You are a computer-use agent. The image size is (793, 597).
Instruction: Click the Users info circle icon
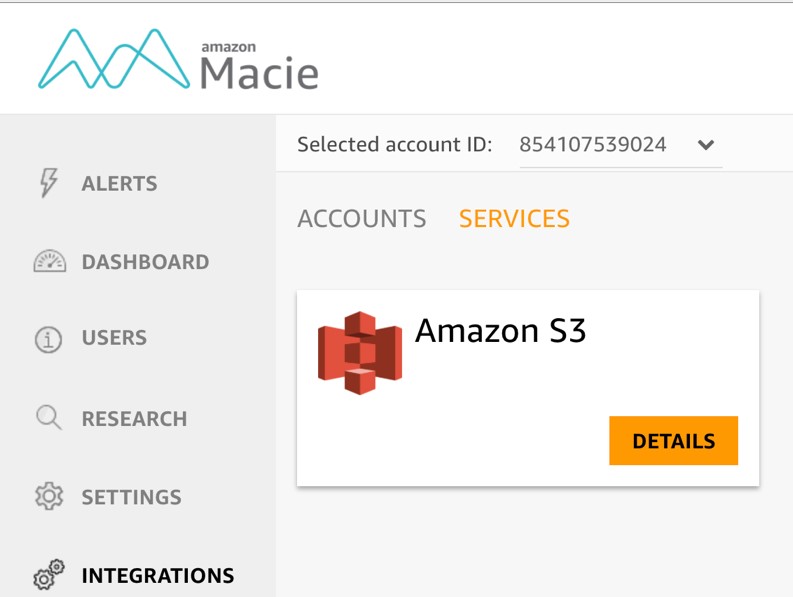(x=49, y=339)
